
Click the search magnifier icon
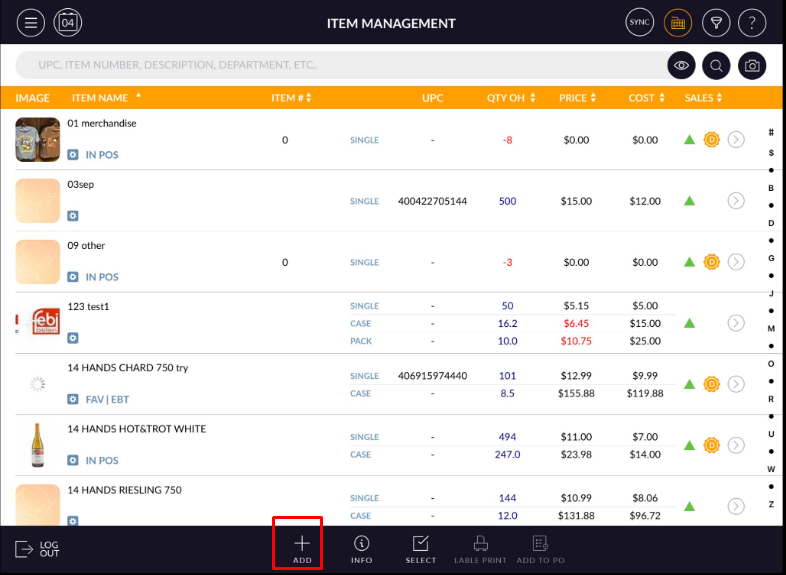click(x=716, y=66)
